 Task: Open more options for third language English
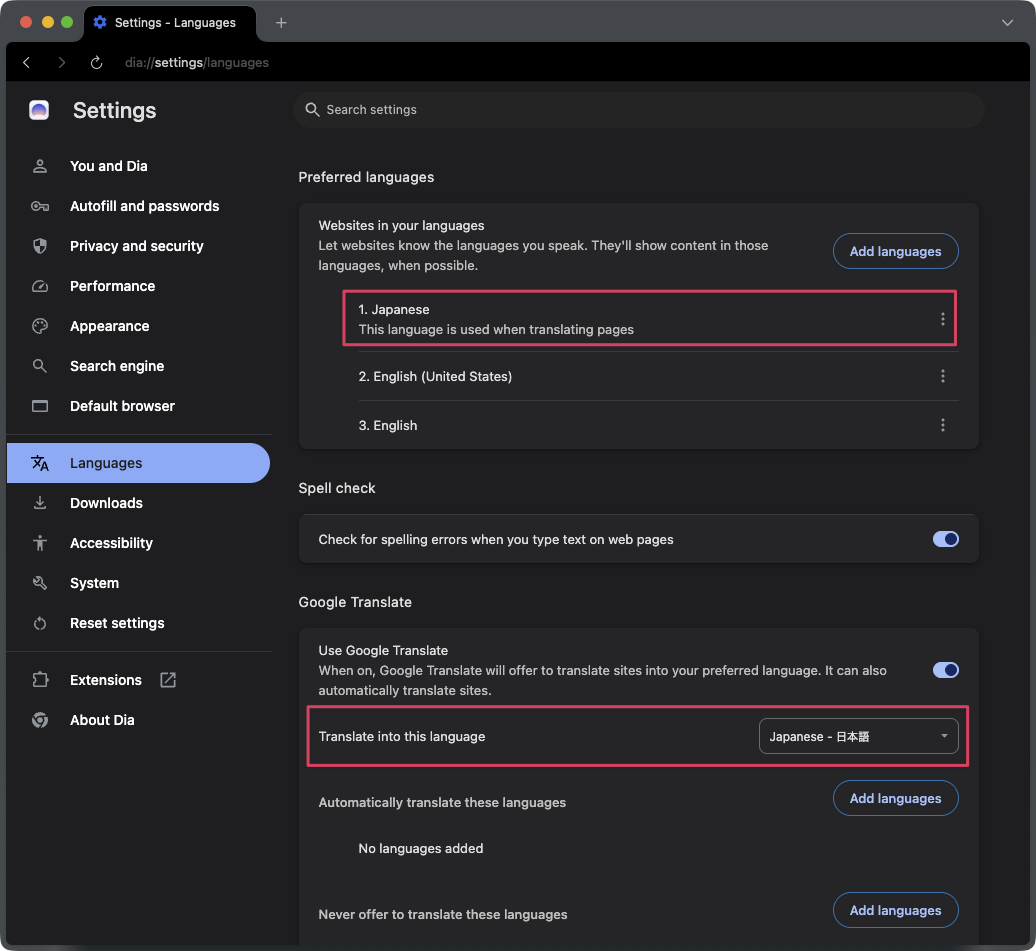pyautogui.click(x=942, y=425)
